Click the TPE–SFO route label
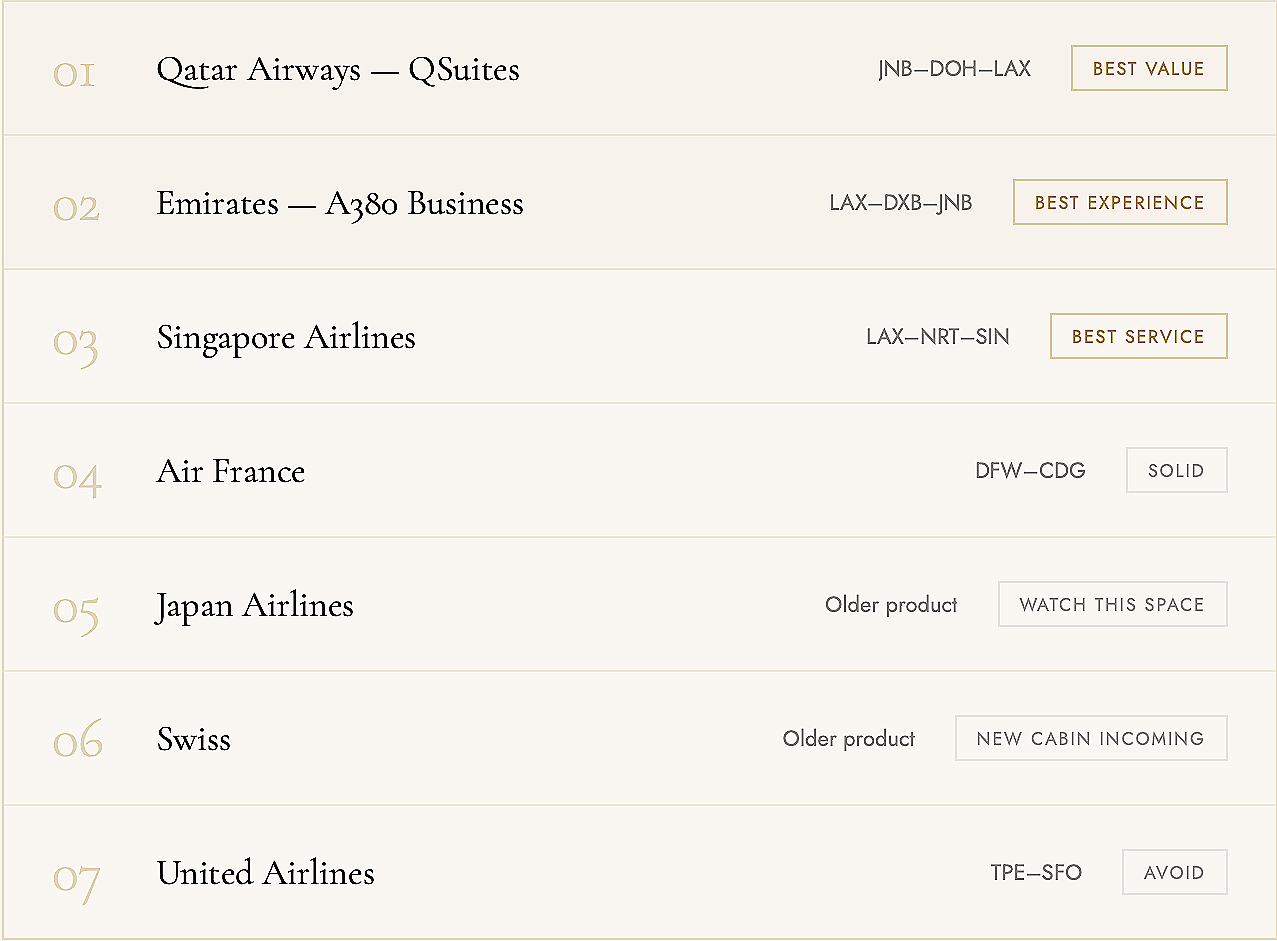This screenshot has height=941, width=1277. [x=1036, y=873]
